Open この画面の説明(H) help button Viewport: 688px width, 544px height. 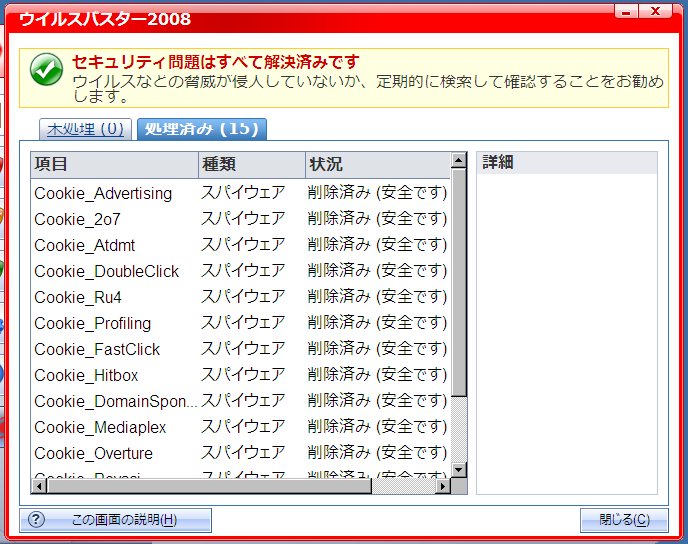pos(115,520)
